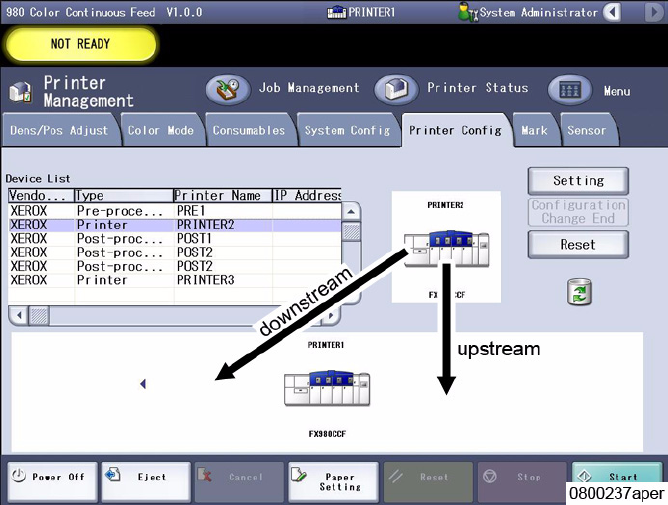Screen dimensions: 668x505
Task: Open the Mark tab
Action: click(534, 130)
